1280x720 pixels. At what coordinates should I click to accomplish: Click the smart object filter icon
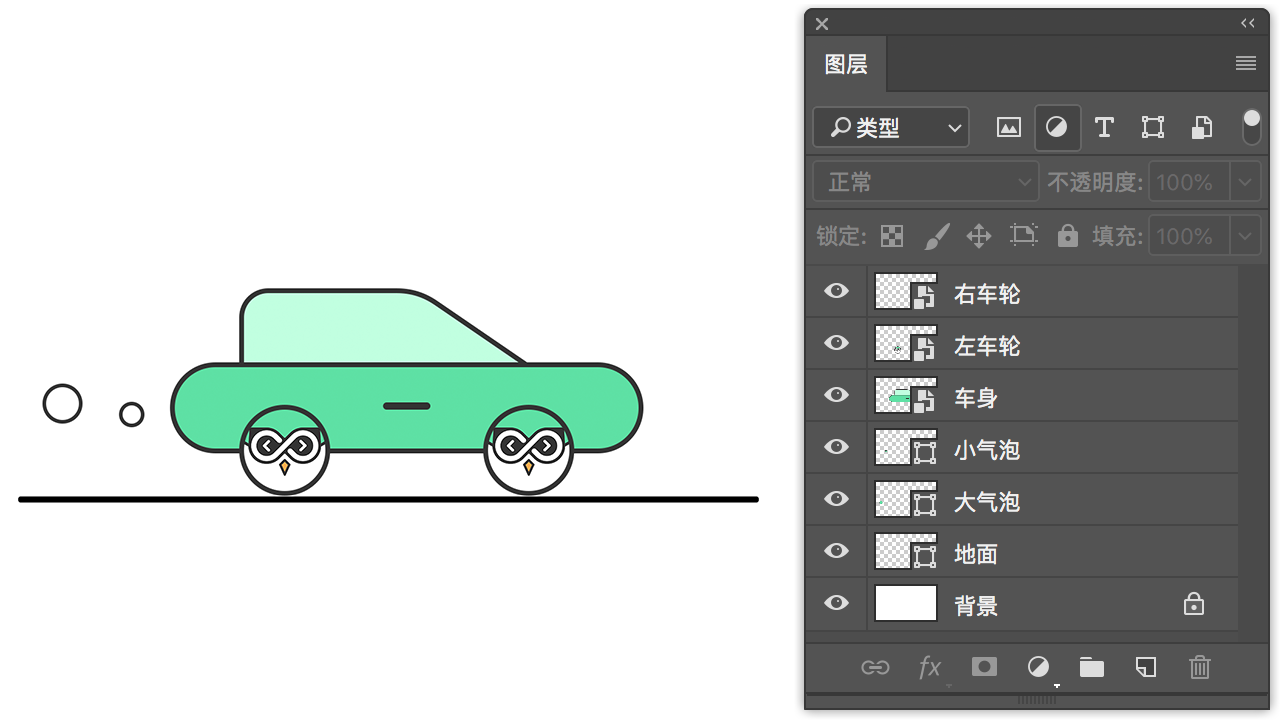click(x=1201, y=128)
